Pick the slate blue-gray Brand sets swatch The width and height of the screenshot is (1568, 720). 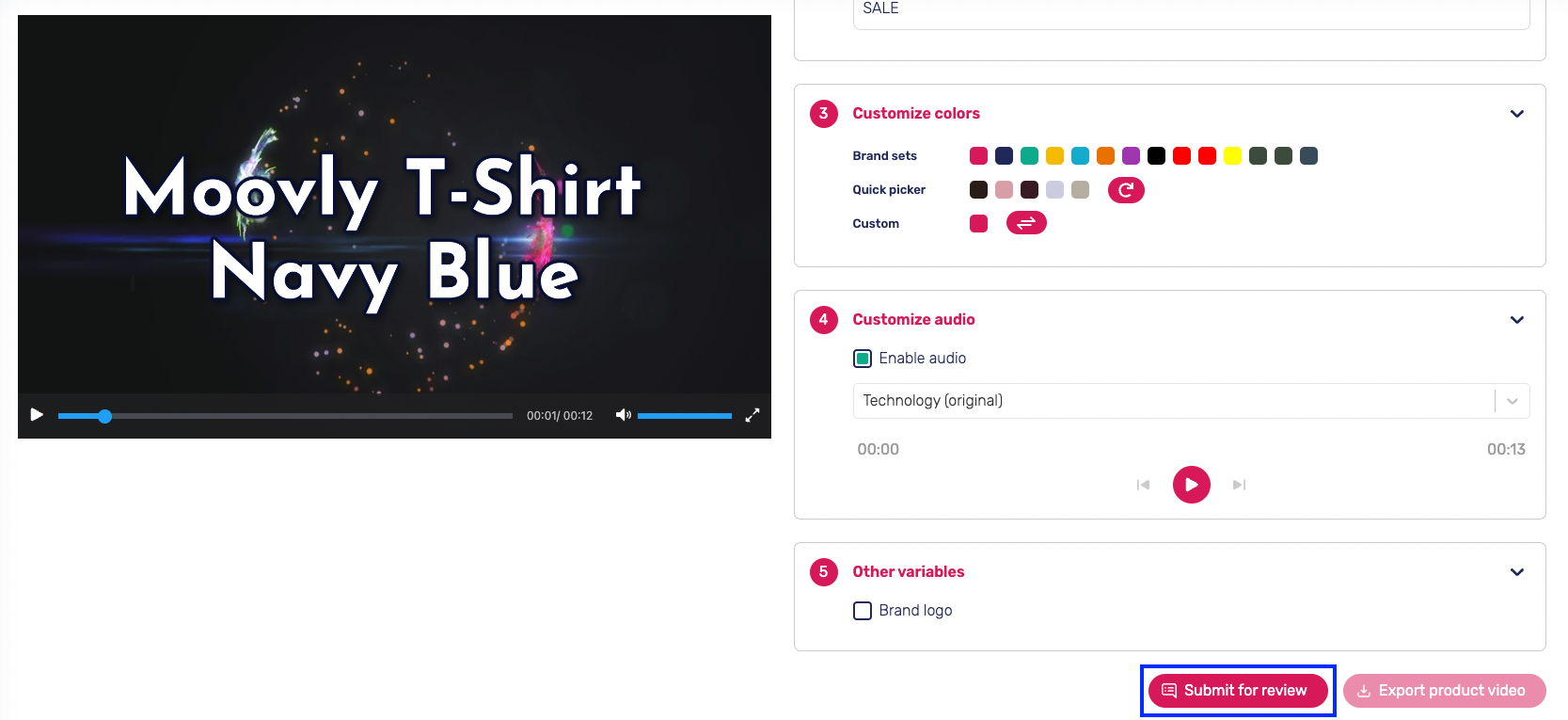pyautogui.click(x=1308, y=156)
